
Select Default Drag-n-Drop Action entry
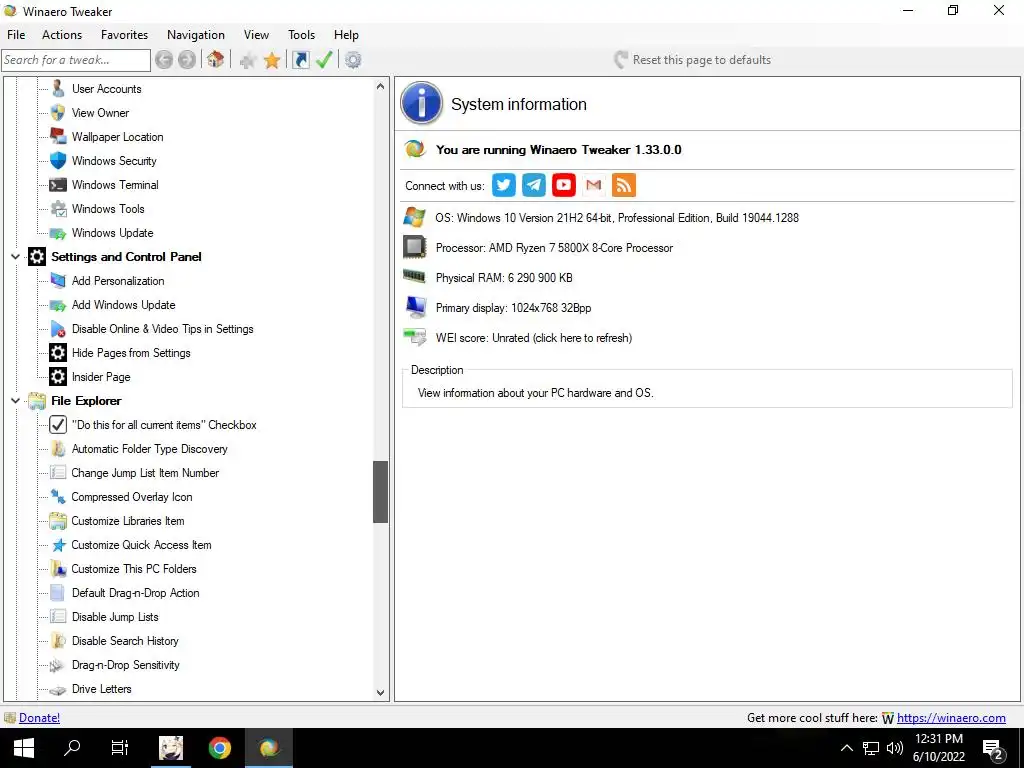click(x=135, y=593)
